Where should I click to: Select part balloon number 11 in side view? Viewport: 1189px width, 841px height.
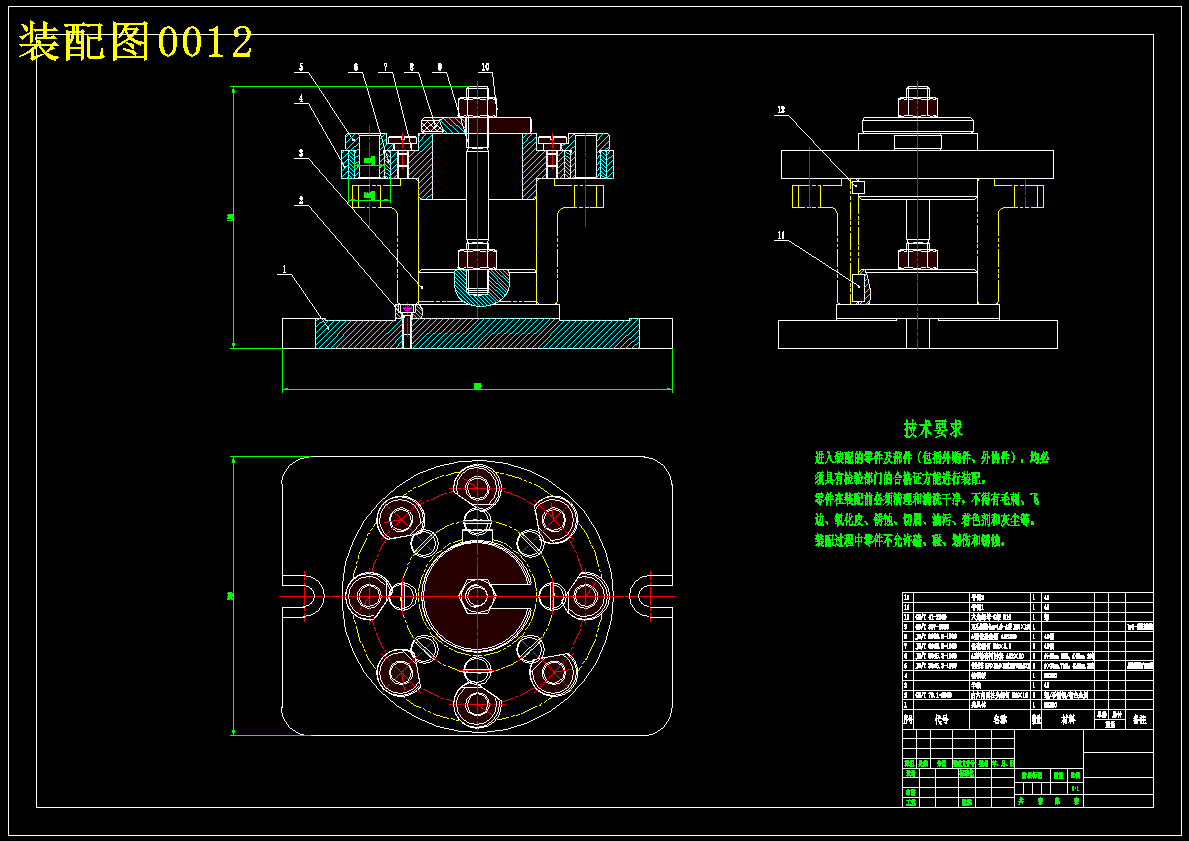pyautogui.click(x=781, y=236)
